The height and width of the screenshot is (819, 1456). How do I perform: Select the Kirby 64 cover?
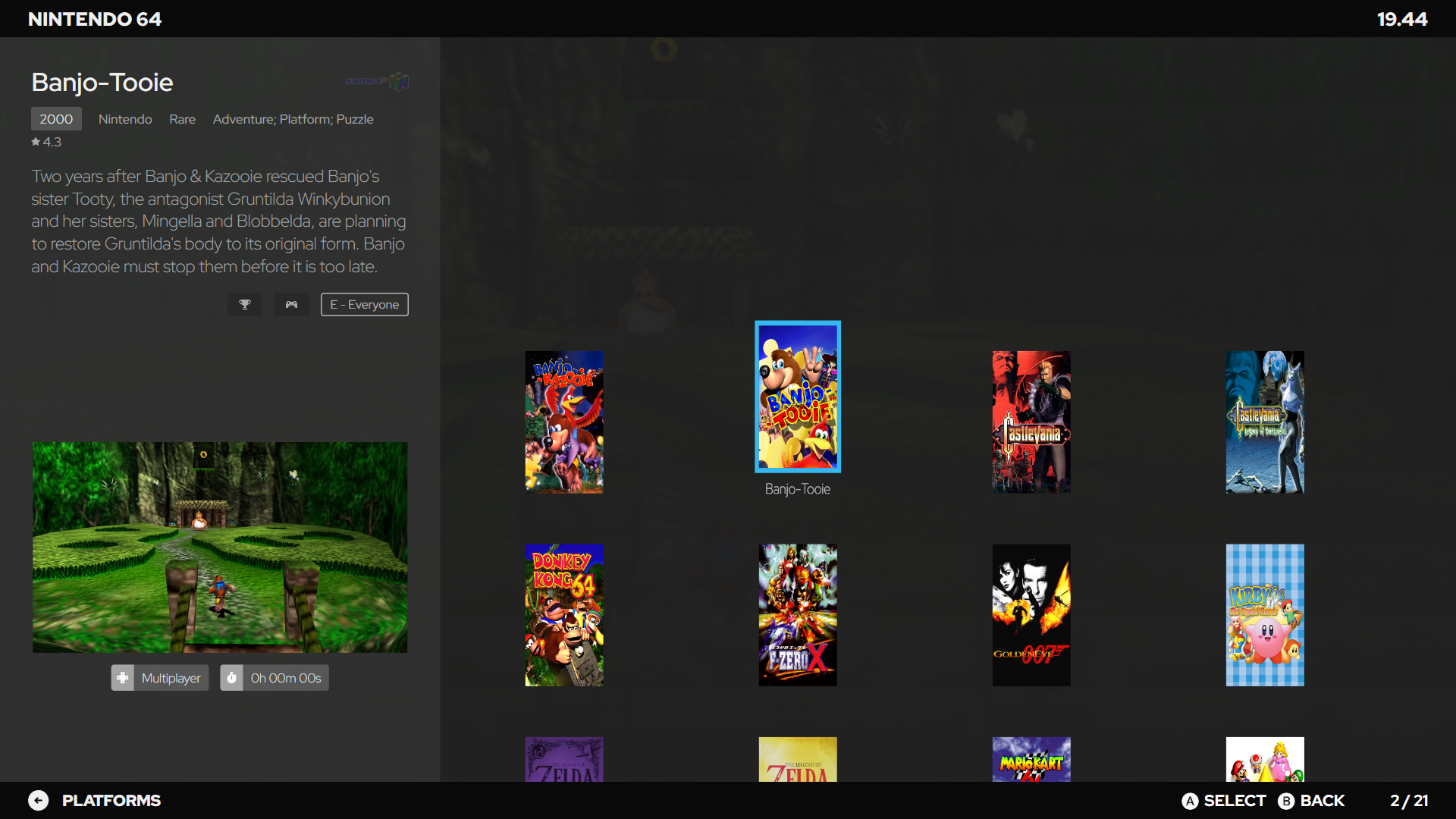[x=1265, y=615]
